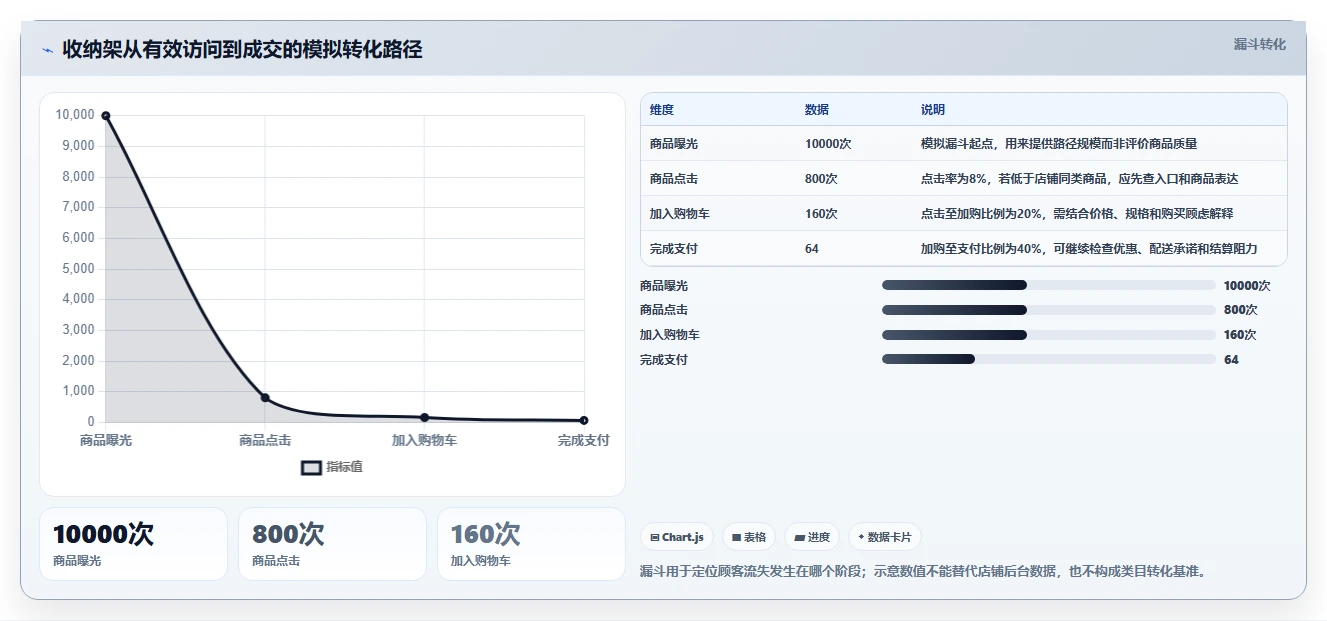Image resolution: width=1327 pixels, height=621 pixels.
Task: Click the value 64 beside the progress bar
Action: pos(1231,360)
